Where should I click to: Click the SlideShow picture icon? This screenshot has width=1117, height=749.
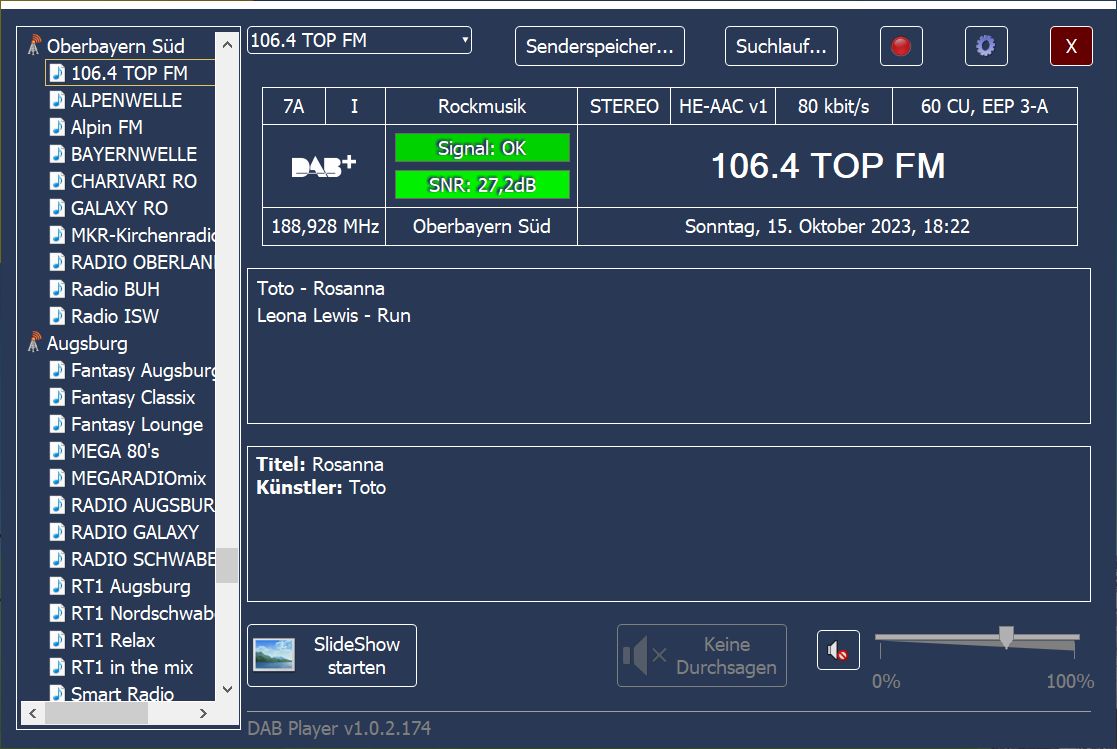(274, 655)
